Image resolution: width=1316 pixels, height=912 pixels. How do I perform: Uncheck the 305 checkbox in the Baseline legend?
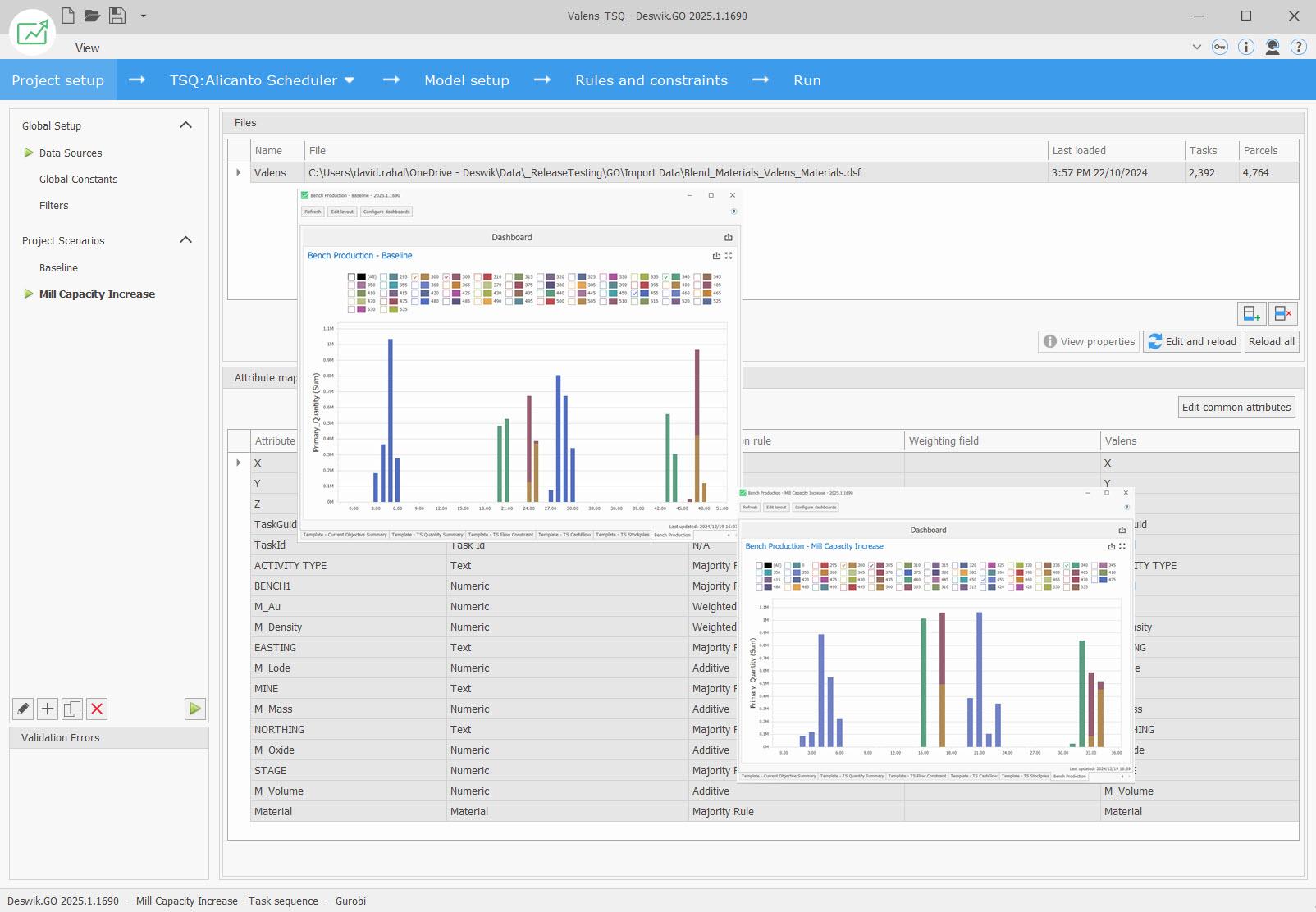click(446, 276)
